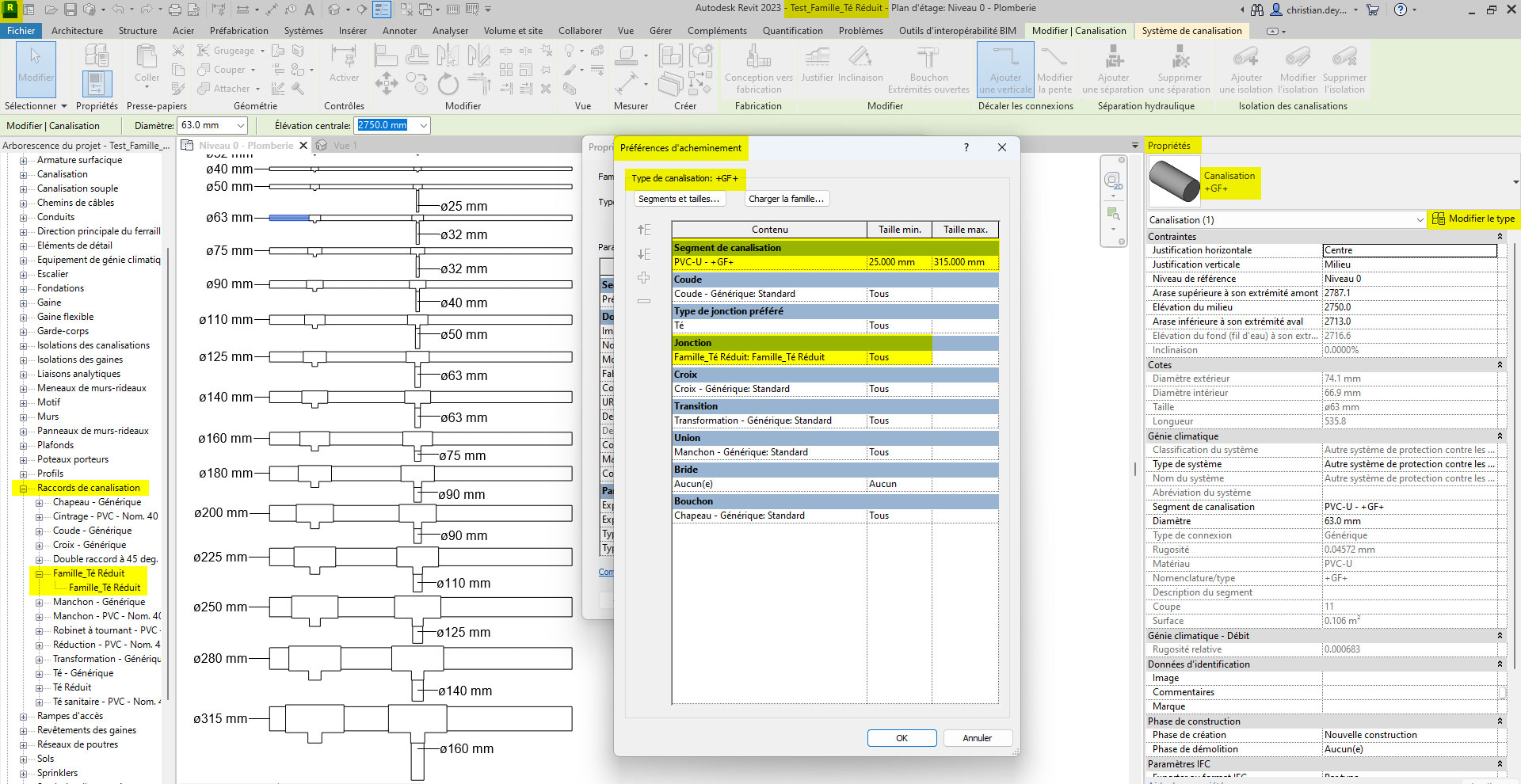Collapse the Raccords de canalisation tree node
The height and width of the screenshot is (784, 1521).
[24, 488]
